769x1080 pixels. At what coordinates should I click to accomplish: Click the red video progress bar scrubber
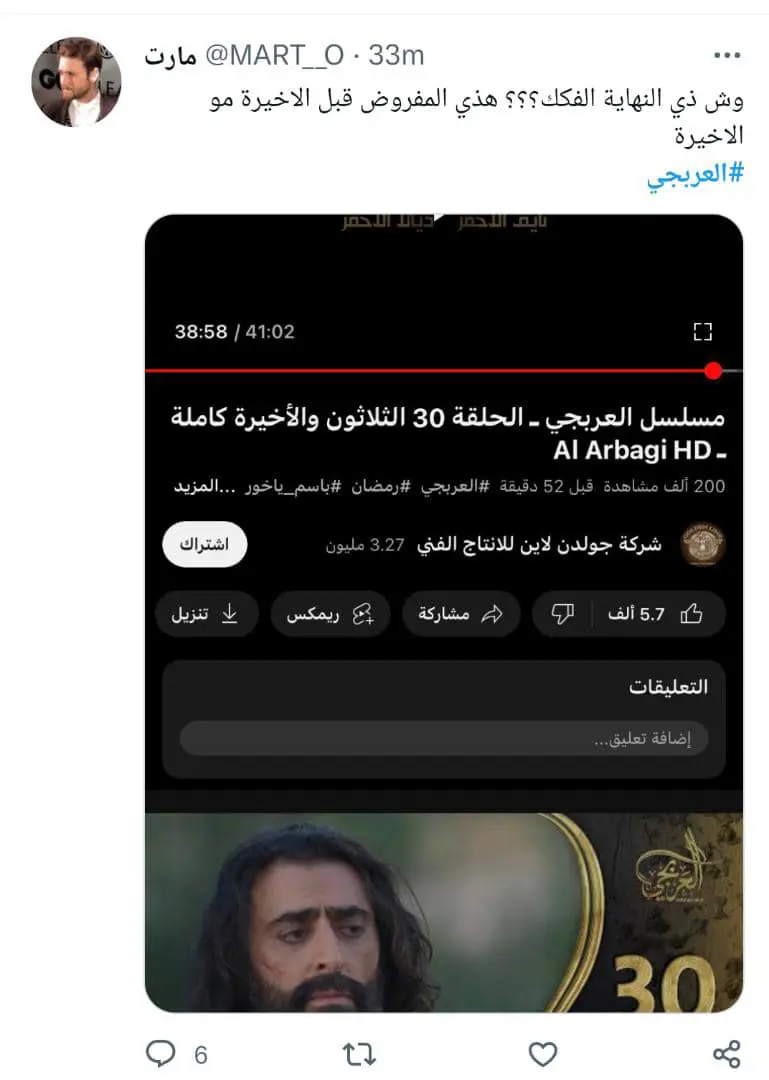pos(713,371)
